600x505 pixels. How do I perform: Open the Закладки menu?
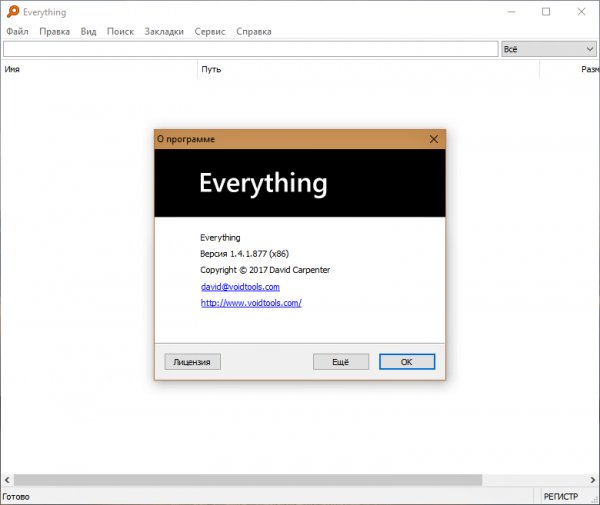[x=164, y=31]
